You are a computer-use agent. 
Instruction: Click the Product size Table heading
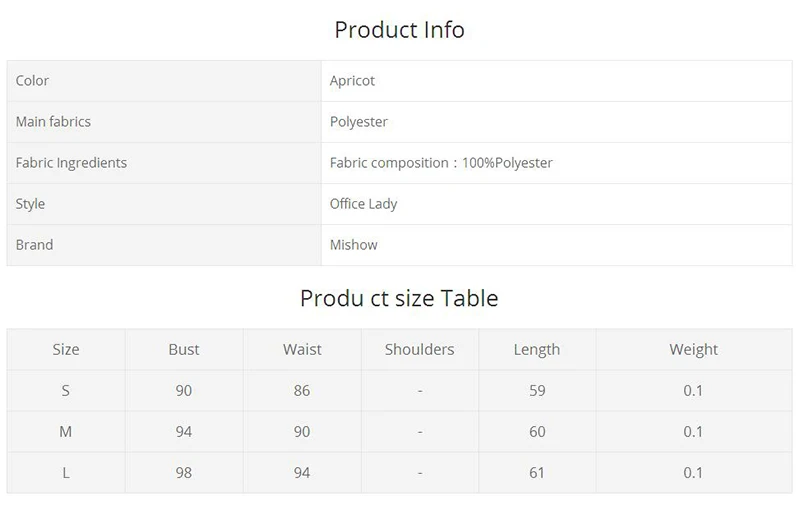click(399, 298)
